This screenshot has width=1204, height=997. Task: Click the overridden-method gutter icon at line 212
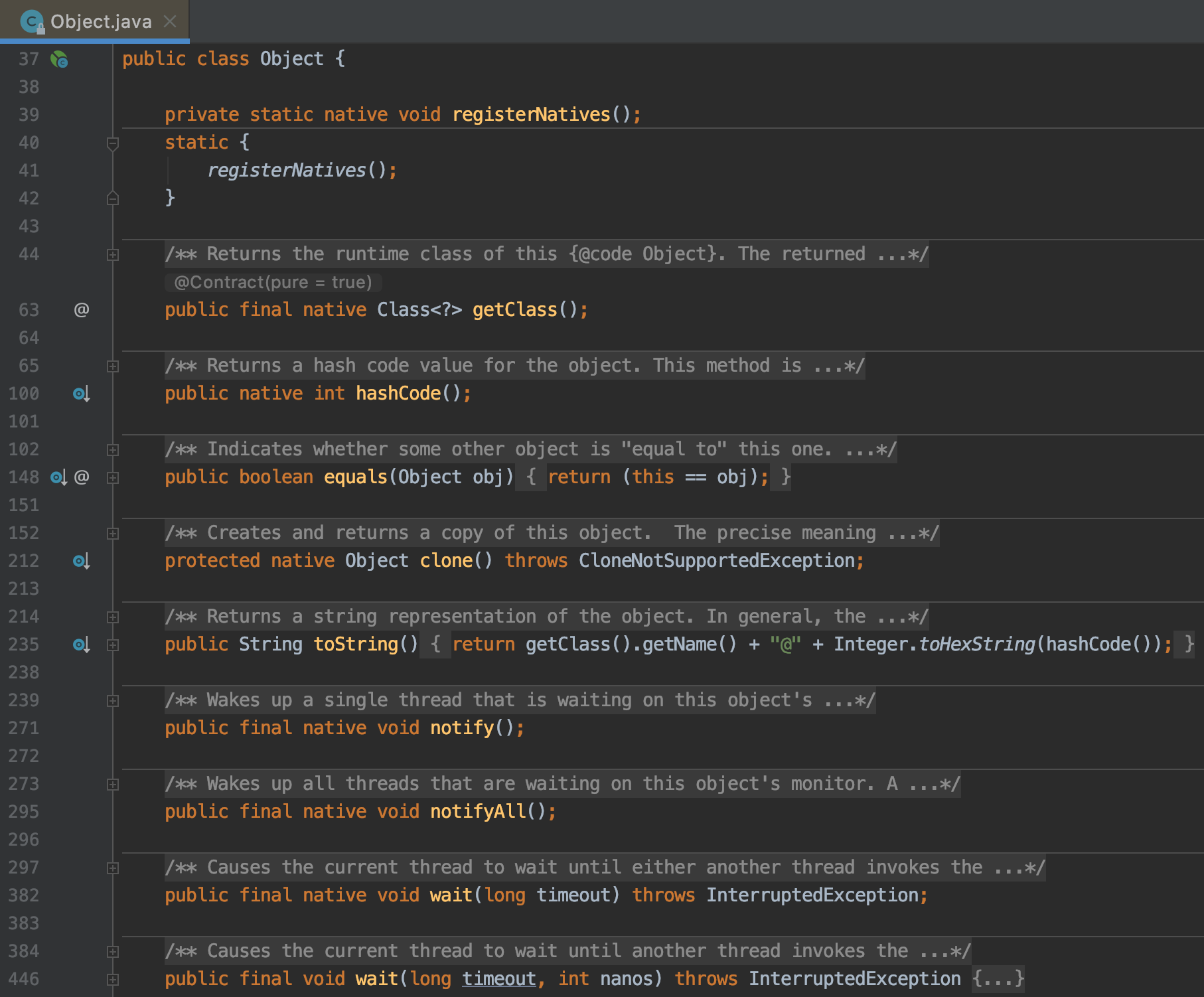[81, 561]
